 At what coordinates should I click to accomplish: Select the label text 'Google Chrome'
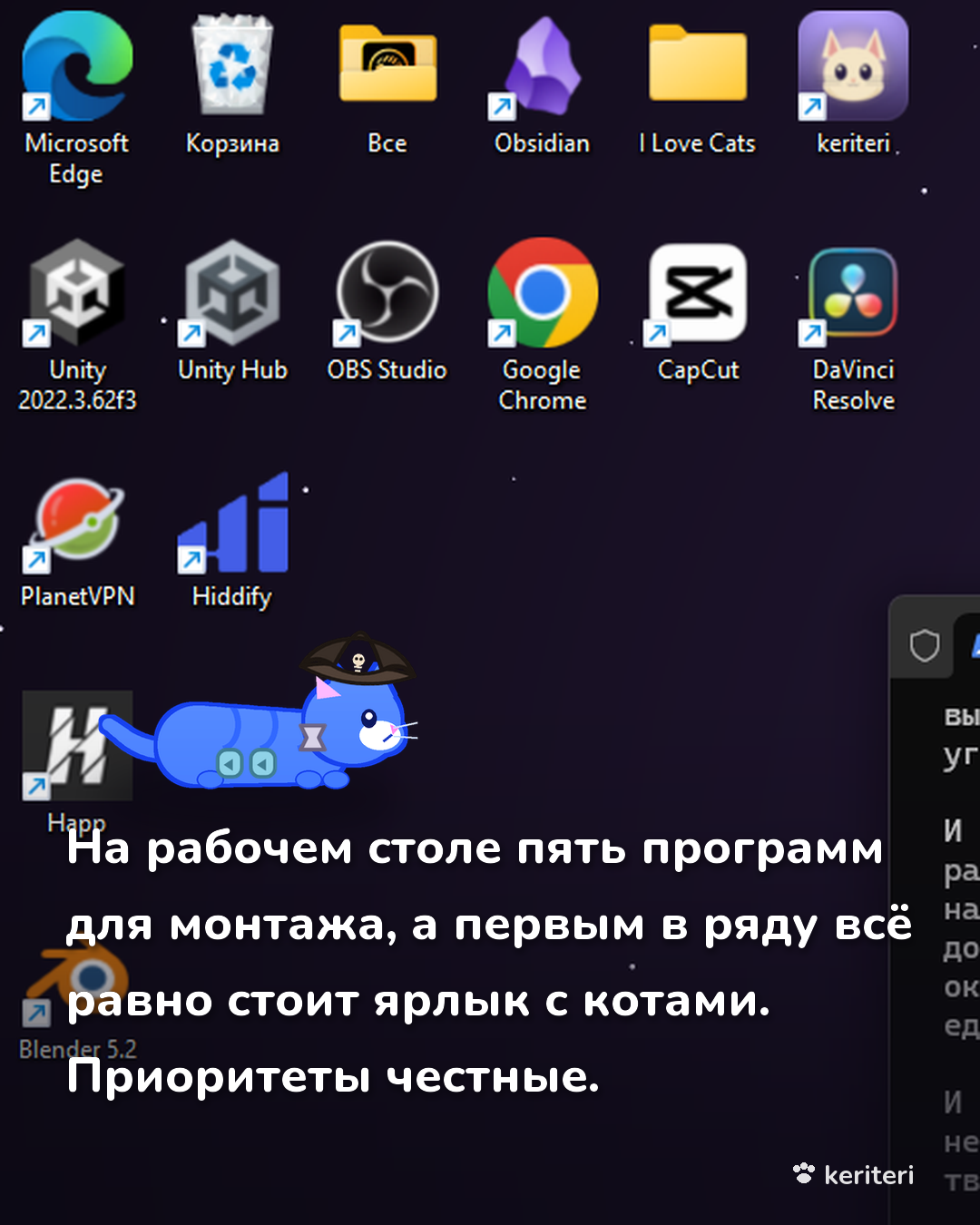(543, 385)
